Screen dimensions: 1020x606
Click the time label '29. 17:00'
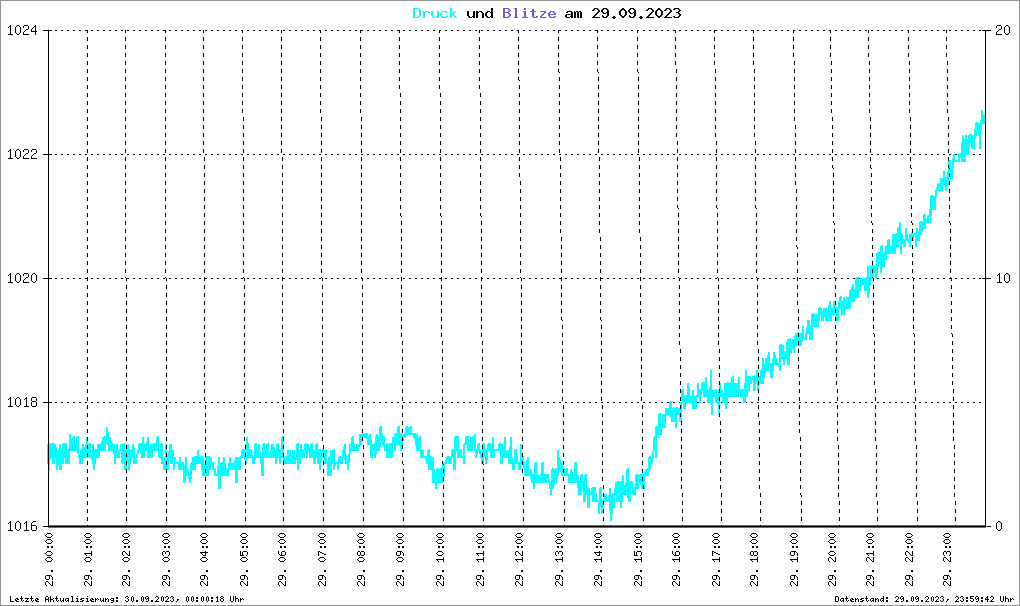click(716, 560)
